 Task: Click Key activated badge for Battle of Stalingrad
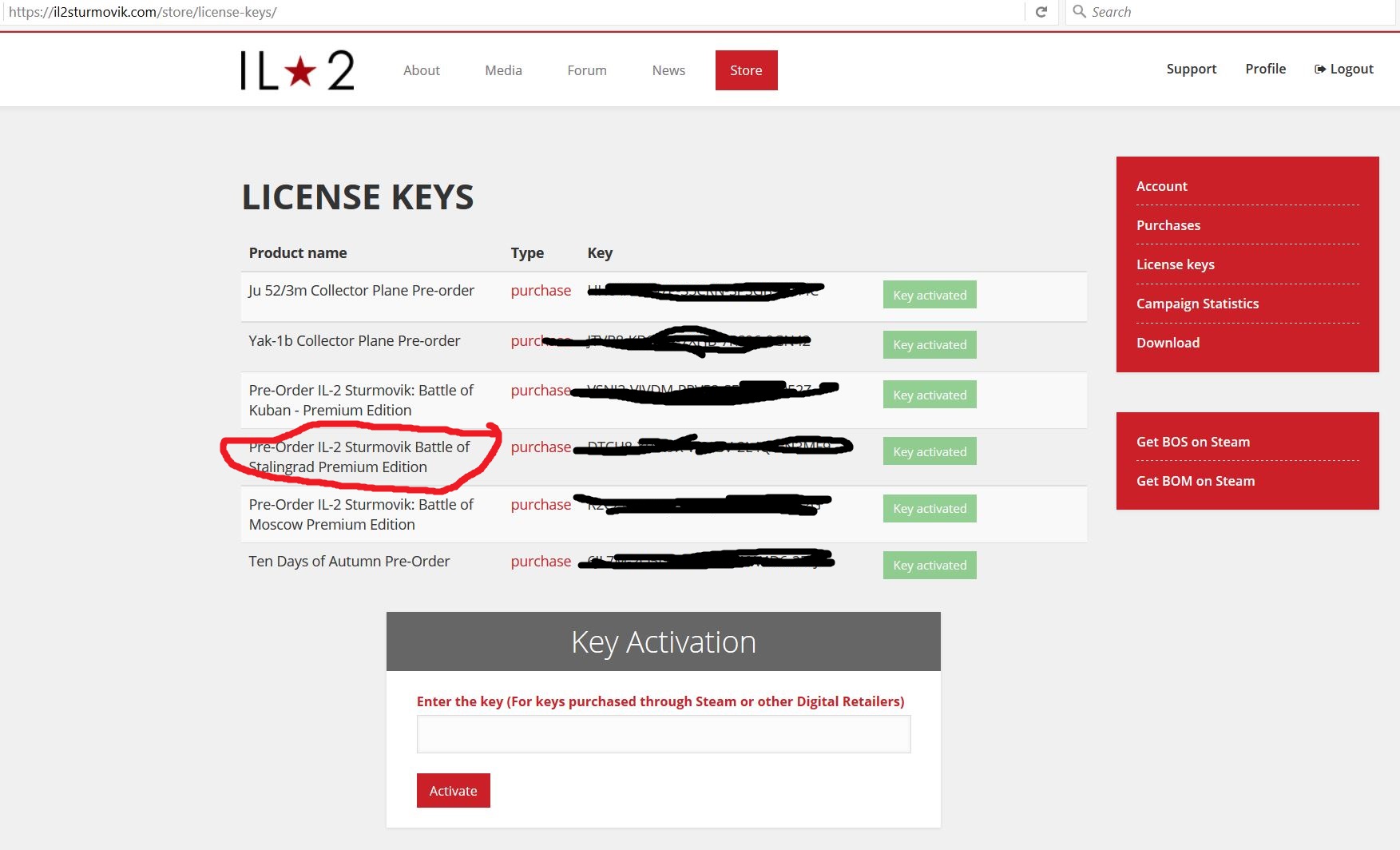(x=930, y=451)
